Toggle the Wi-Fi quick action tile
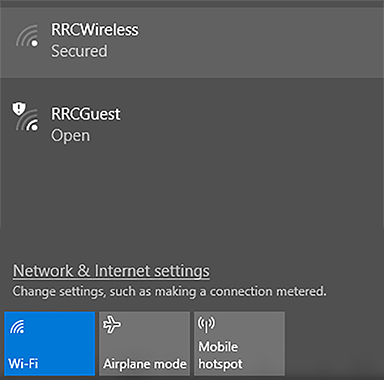This screenshot has height=380, width=384. [50, 343]
